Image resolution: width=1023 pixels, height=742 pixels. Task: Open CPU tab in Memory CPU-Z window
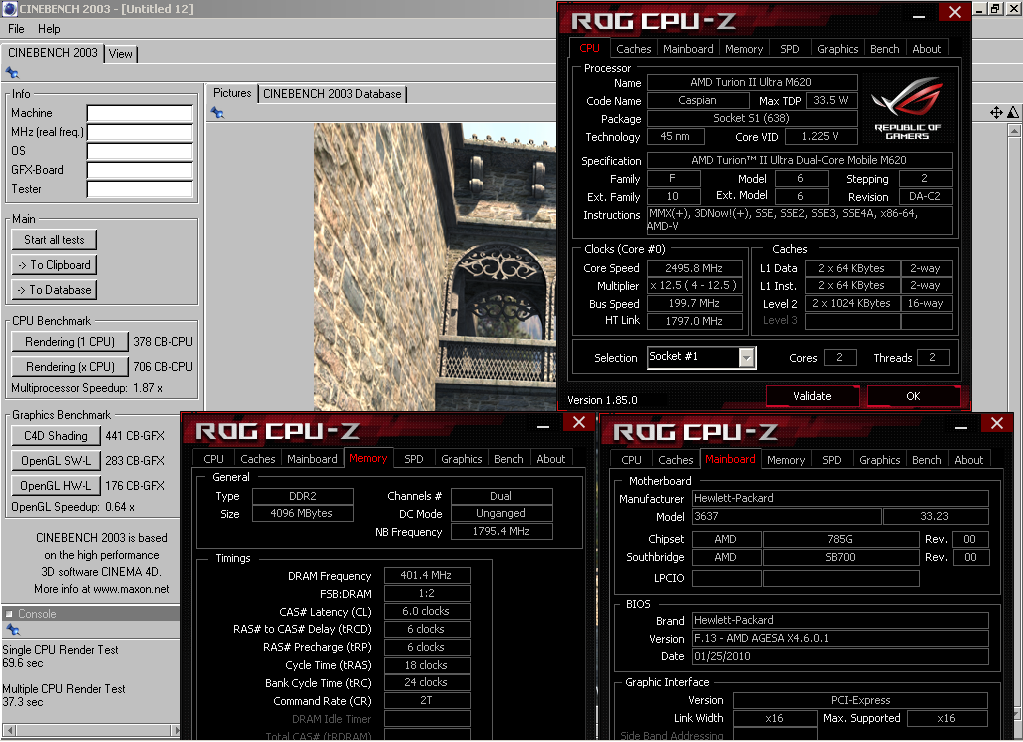point(213,459)
